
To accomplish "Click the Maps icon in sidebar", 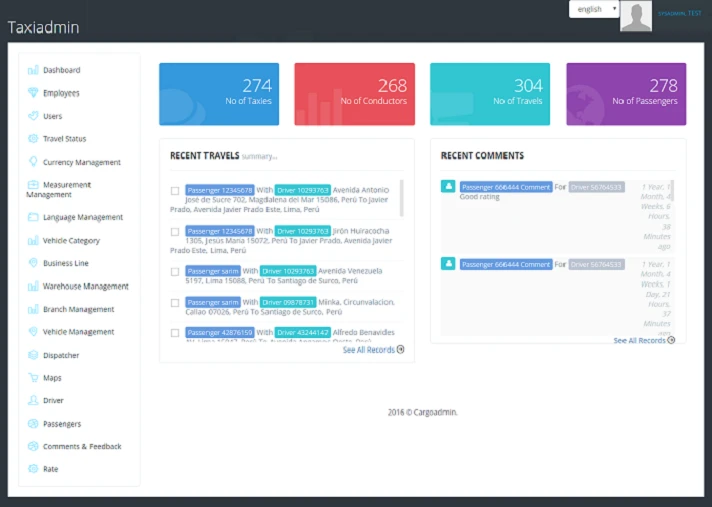I will pos(33,378).
